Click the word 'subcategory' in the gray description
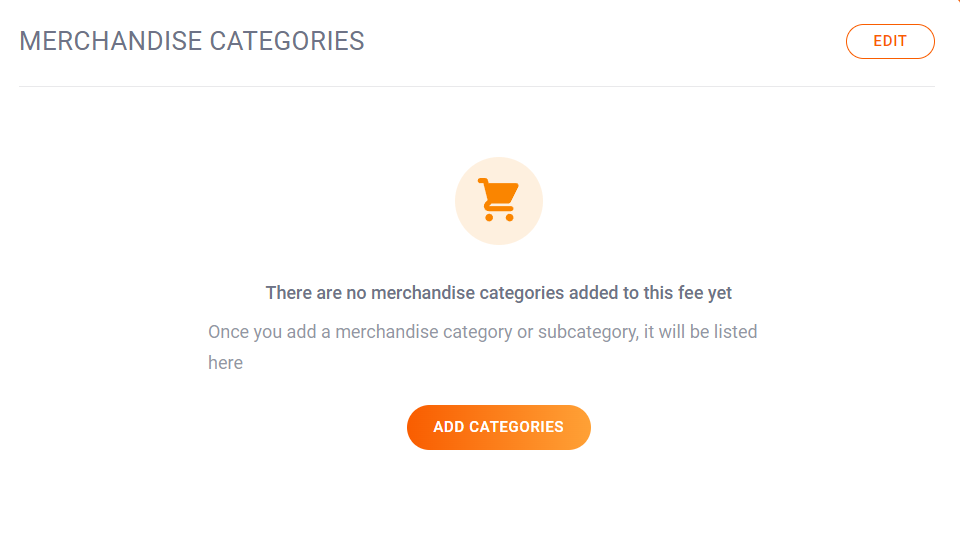 587,332
